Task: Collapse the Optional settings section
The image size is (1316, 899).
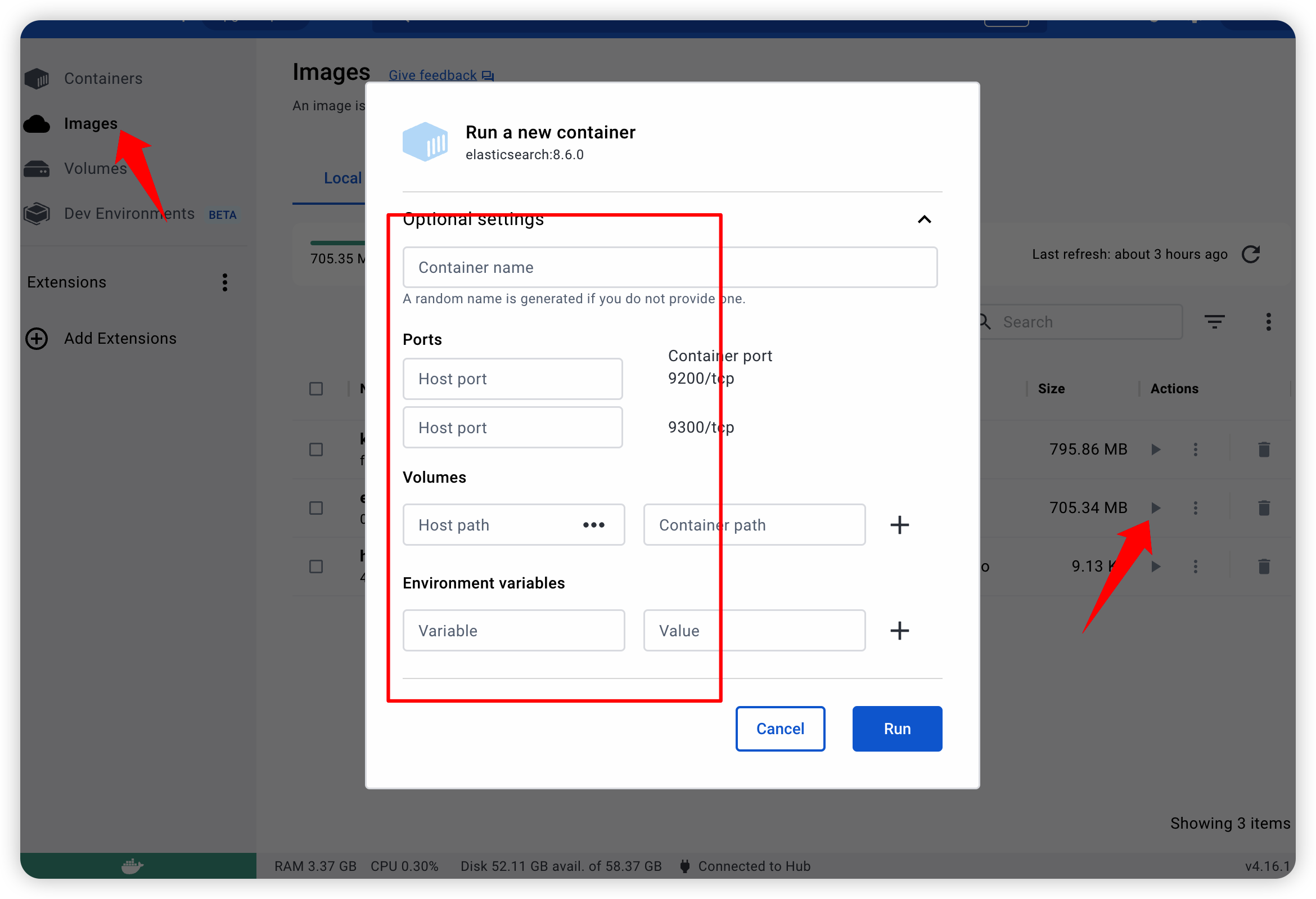Action: tap(924, 220)
